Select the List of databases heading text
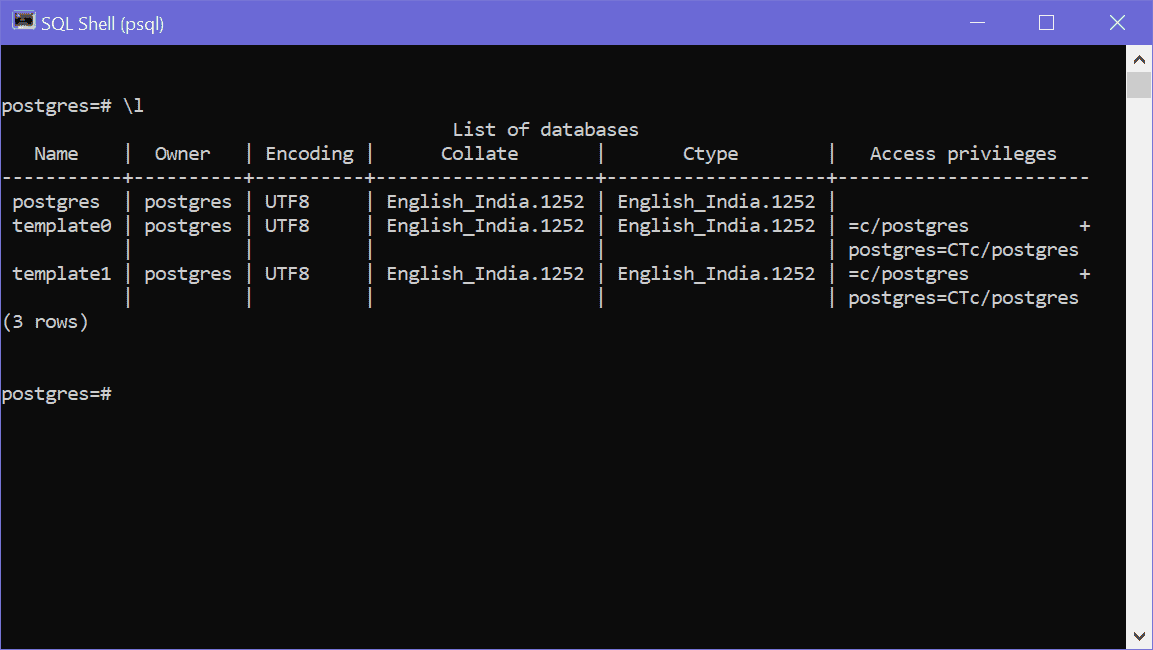Viewport: 1153px width, 650px height. 546,129
